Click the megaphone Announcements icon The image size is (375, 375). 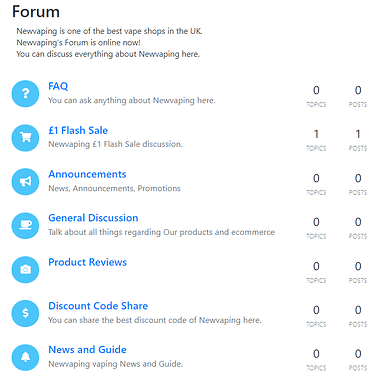[25, 182]
